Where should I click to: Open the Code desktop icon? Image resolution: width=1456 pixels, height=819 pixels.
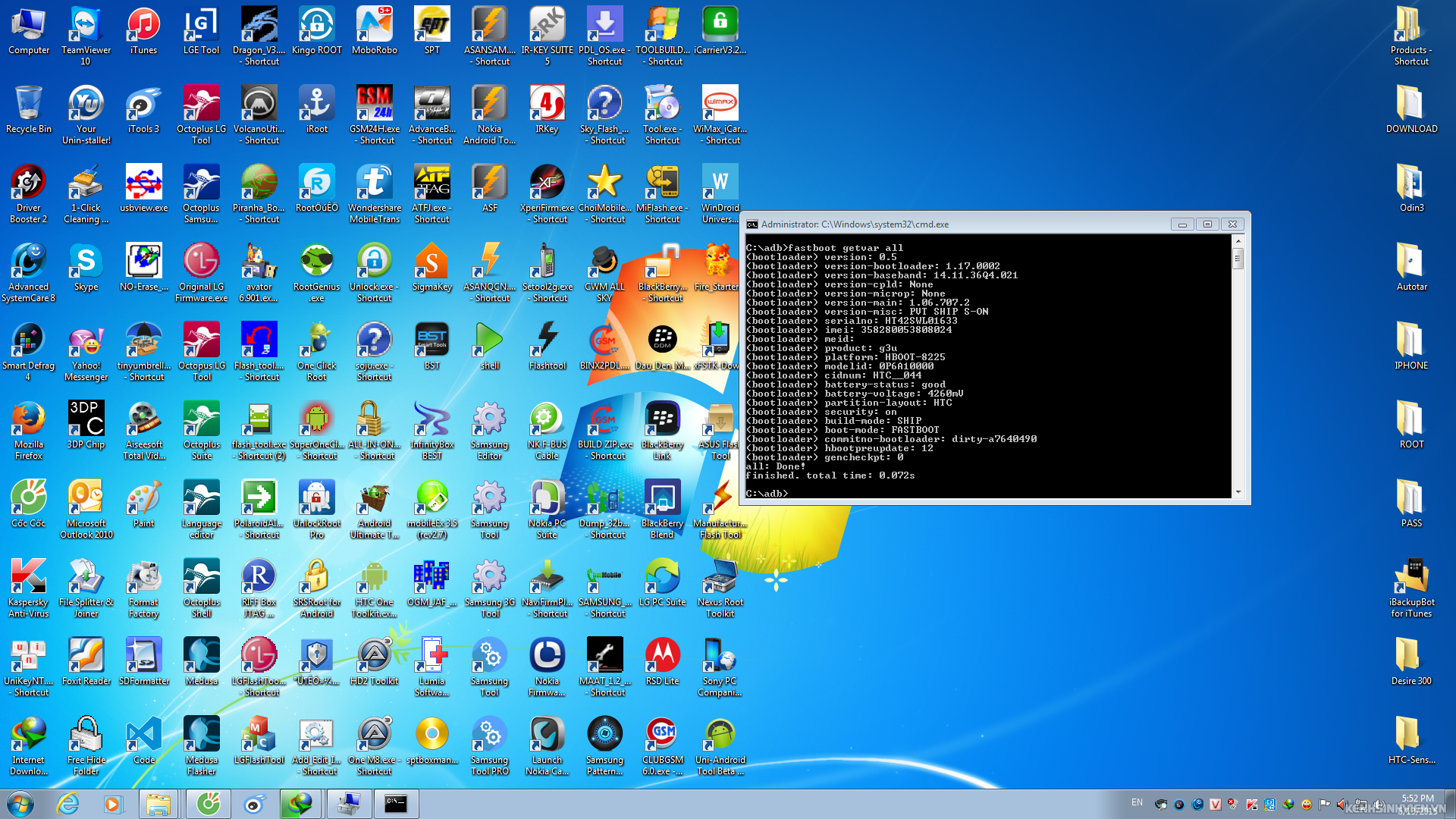(143, 740)
